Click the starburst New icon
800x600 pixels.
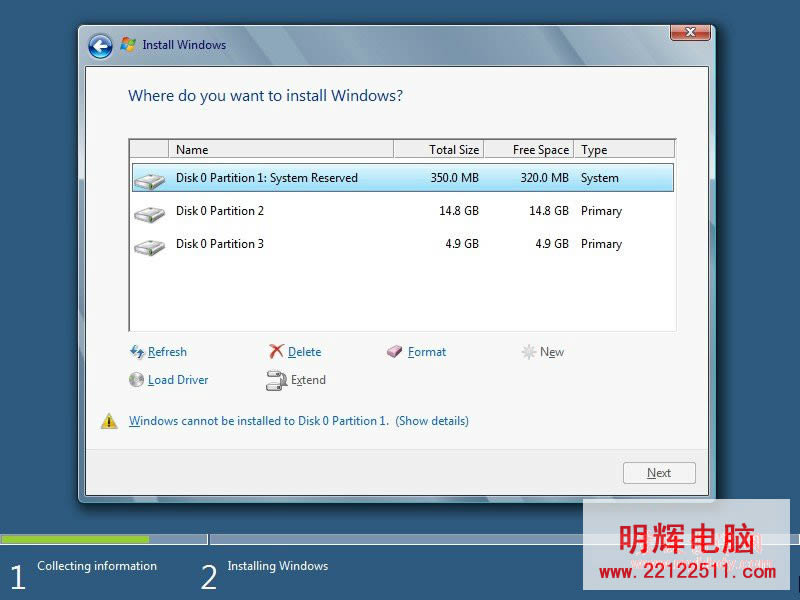(x=529, y=352)
